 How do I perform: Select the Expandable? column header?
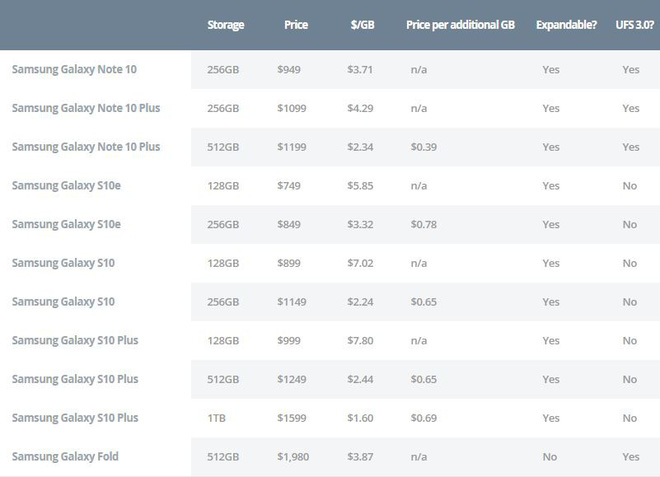(567, 24)
